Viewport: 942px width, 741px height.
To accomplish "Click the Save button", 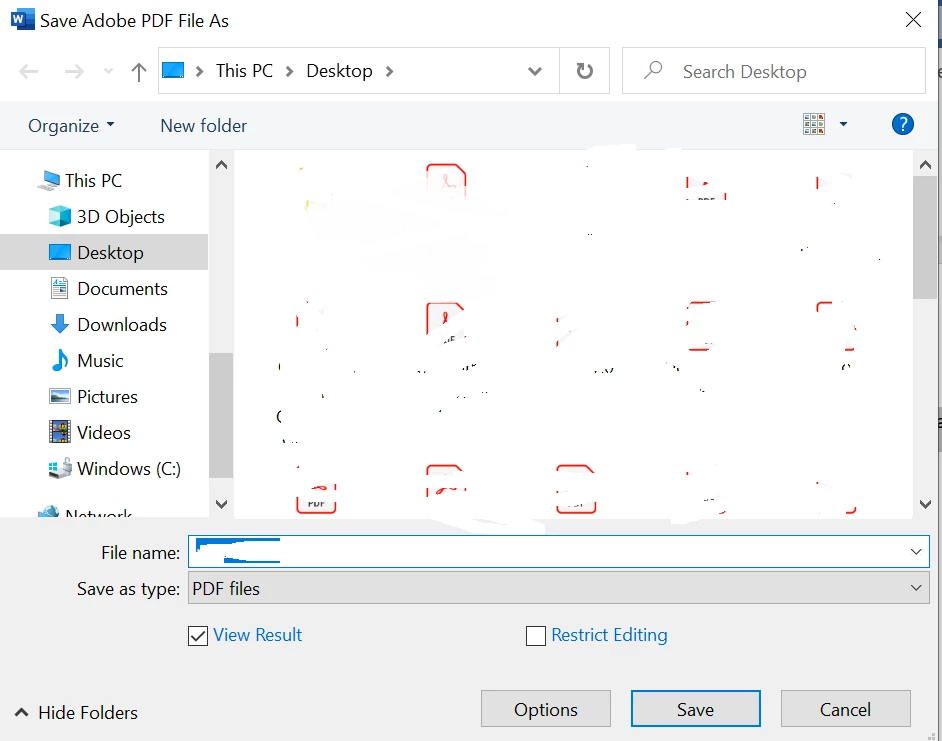I will (696, 709).
